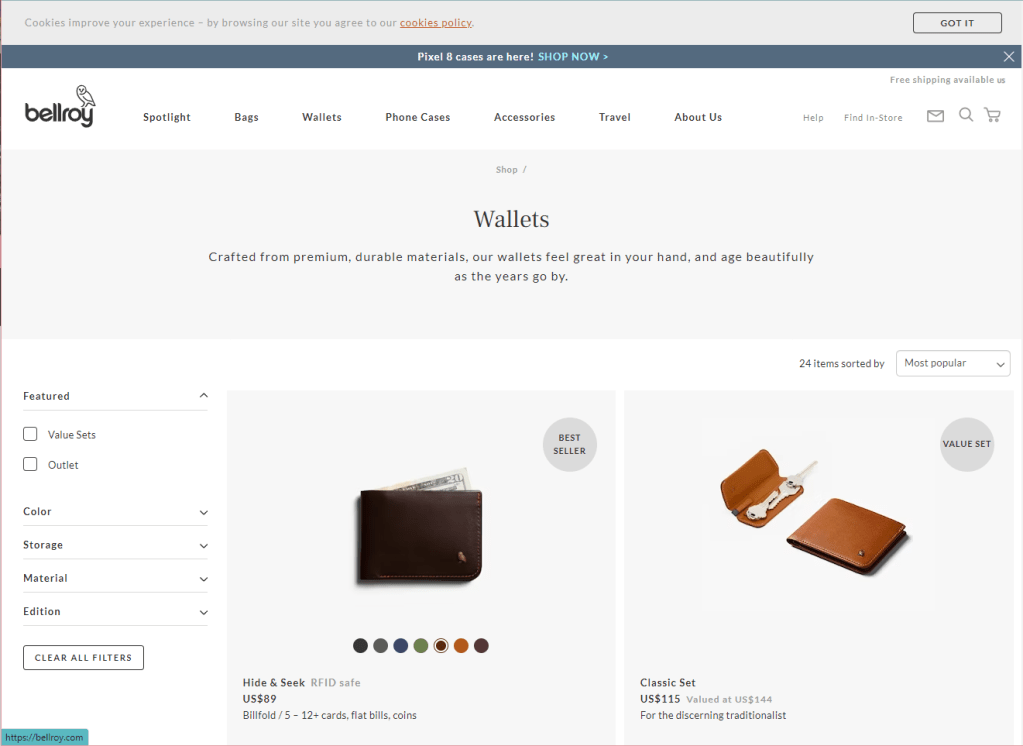Select the orange caramel color swatch
Screen dimensions: 1023x746
coord(461,646)
